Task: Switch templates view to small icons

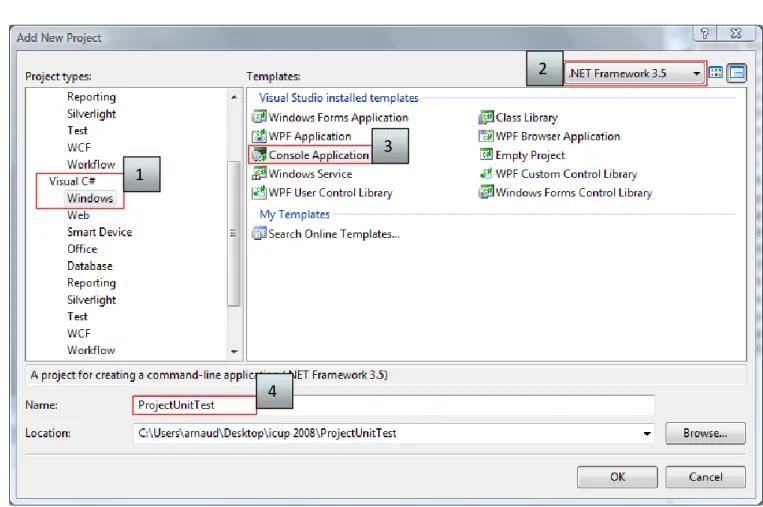Action: pyautogui.click(x=737, y=73)
